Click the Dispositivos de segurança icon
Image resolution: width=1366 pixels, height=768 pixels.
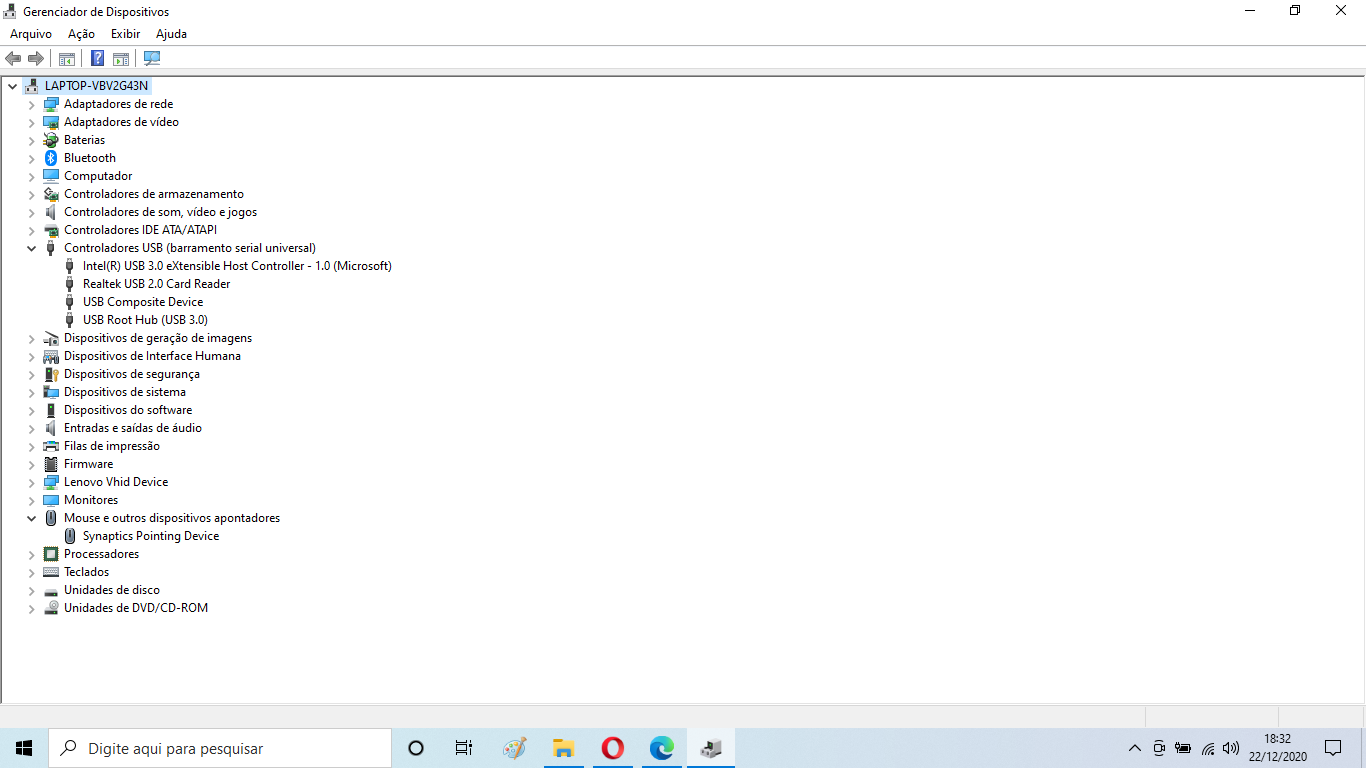pyautogui.click(x=51, y=374)
